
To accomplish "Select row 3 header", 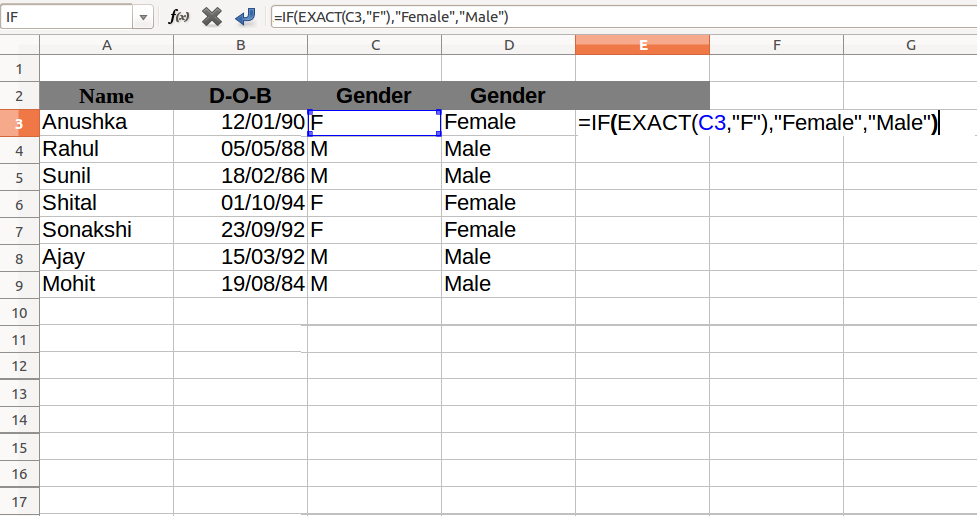I will click(19, 123).
